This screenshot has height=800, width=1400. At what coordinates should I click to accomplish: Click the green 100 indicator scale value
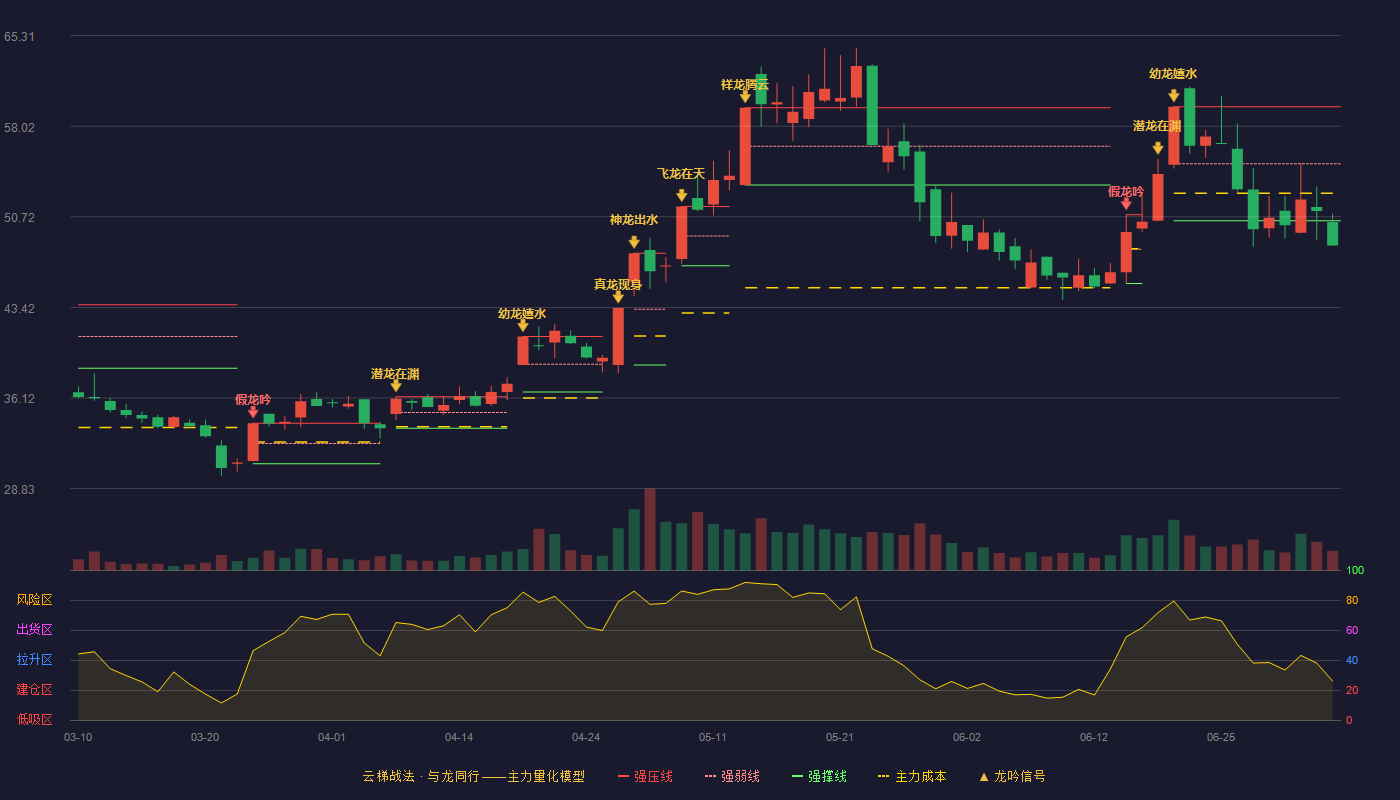click(1355, 571)
